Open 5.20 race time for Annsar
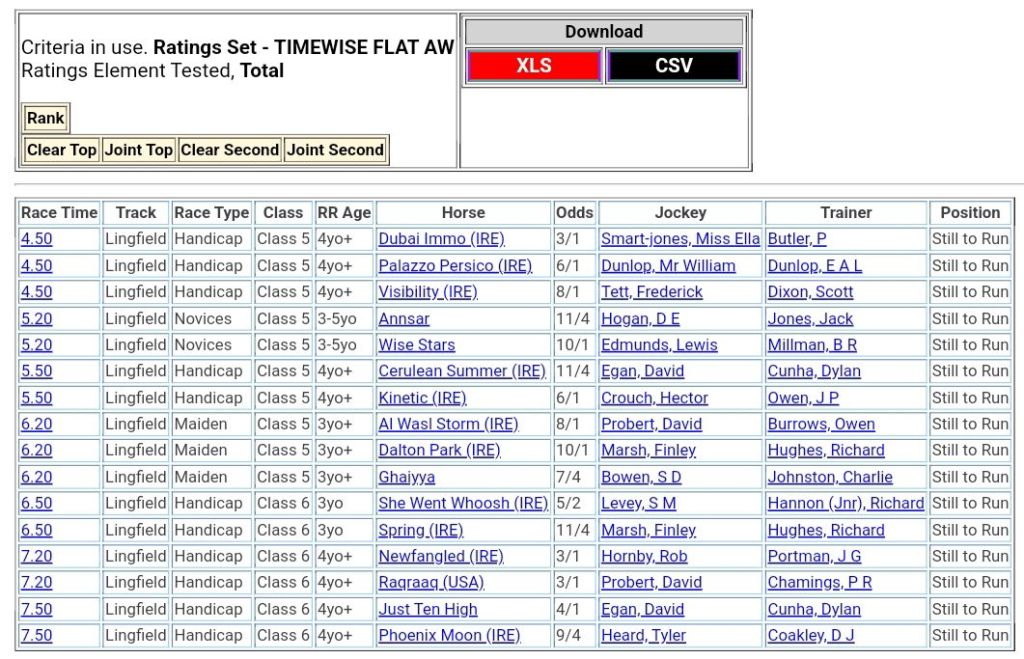This screenshot has height=659, width=1024. coord(37,319)
